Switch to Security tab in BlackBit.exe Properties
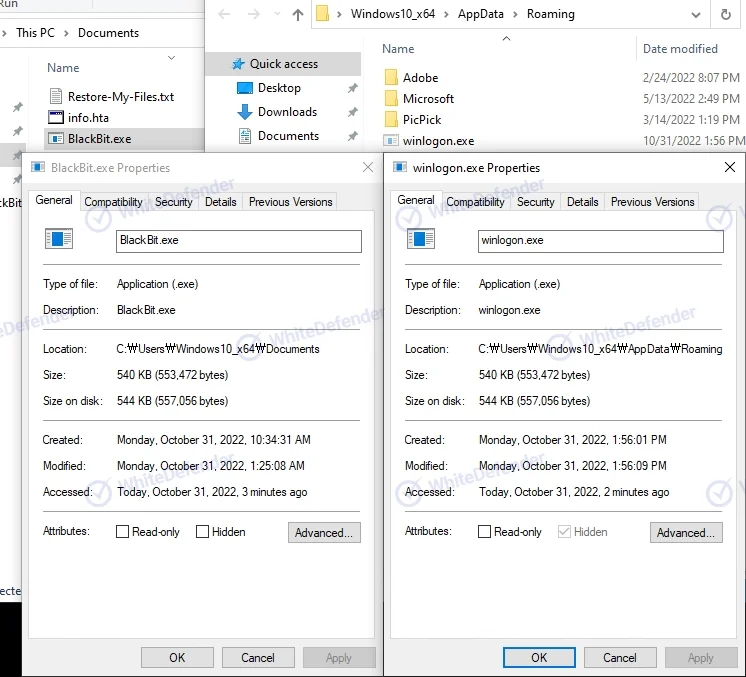This screenshot has width=746, height=677. [173, 202]
